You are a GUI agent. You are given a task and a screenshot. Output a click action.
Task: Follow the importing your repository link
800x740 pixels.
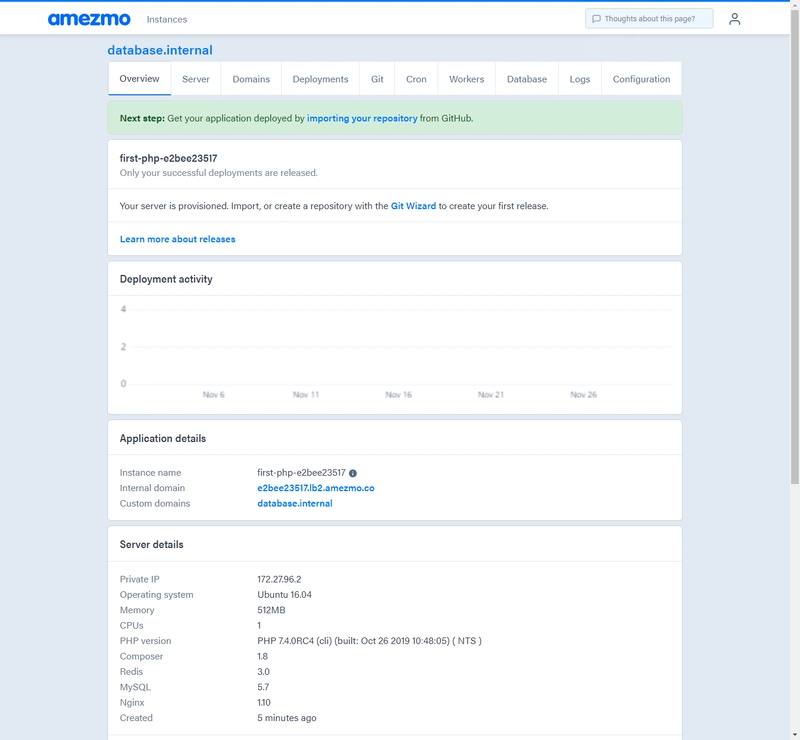[362, 118]
